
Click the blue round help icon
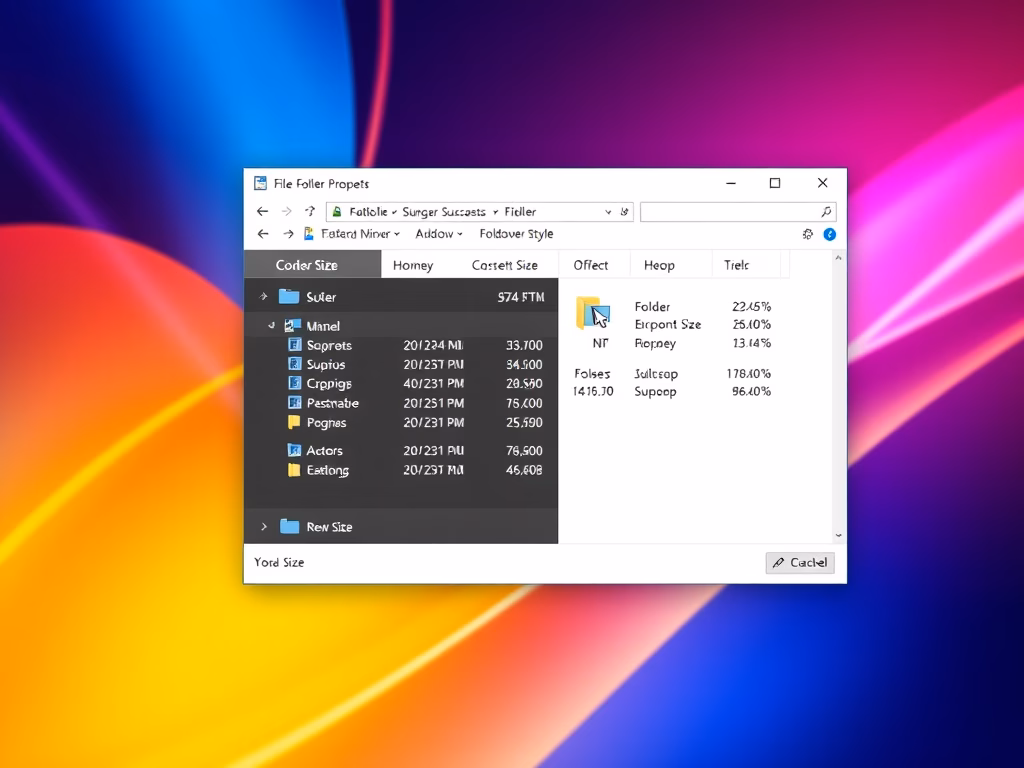tap(829, 234)
